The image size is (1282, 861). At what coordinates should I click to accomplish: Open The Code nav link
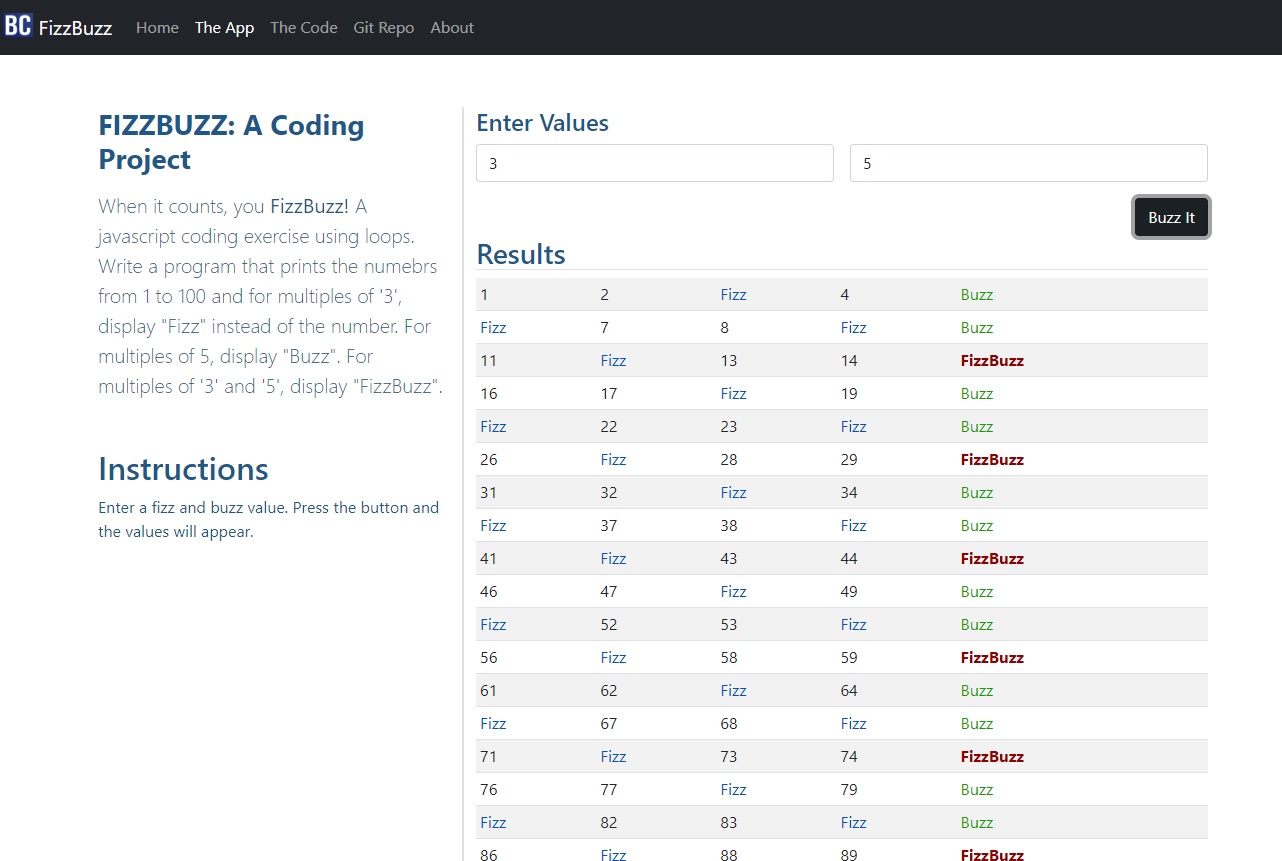pyautogui.click(x=303, y=28)
